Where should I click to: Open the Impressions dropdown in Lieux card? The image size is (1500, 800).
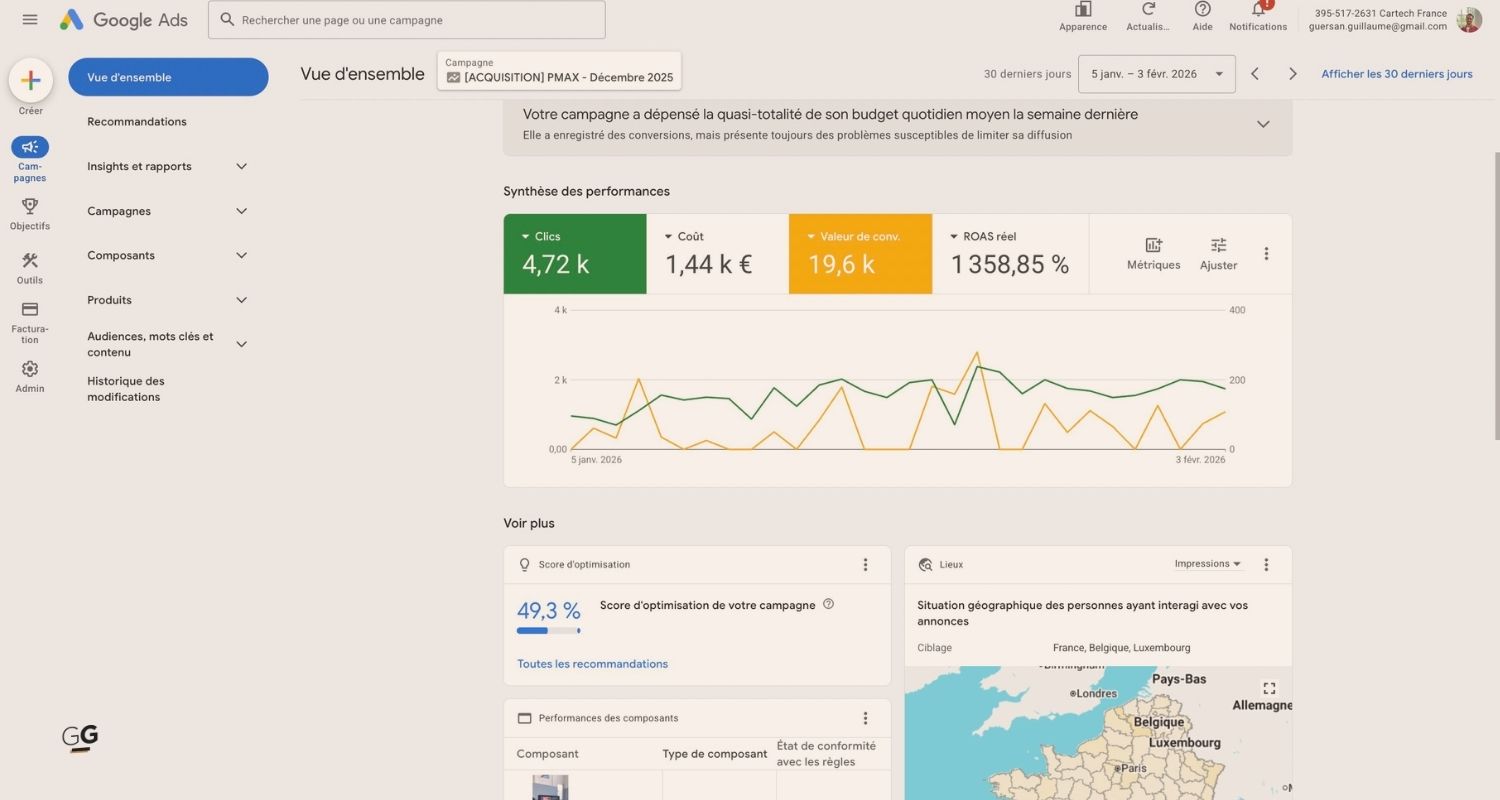(1206, 563)
